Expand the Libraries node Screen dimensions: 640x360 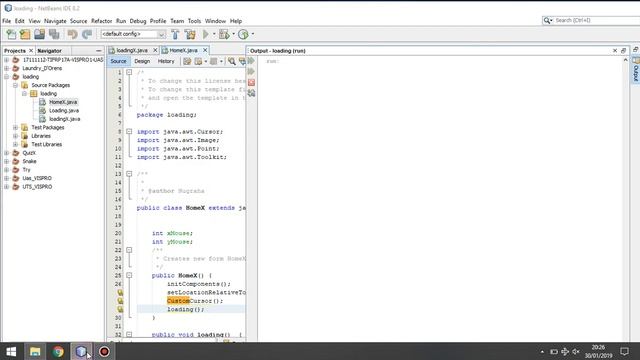16,136
